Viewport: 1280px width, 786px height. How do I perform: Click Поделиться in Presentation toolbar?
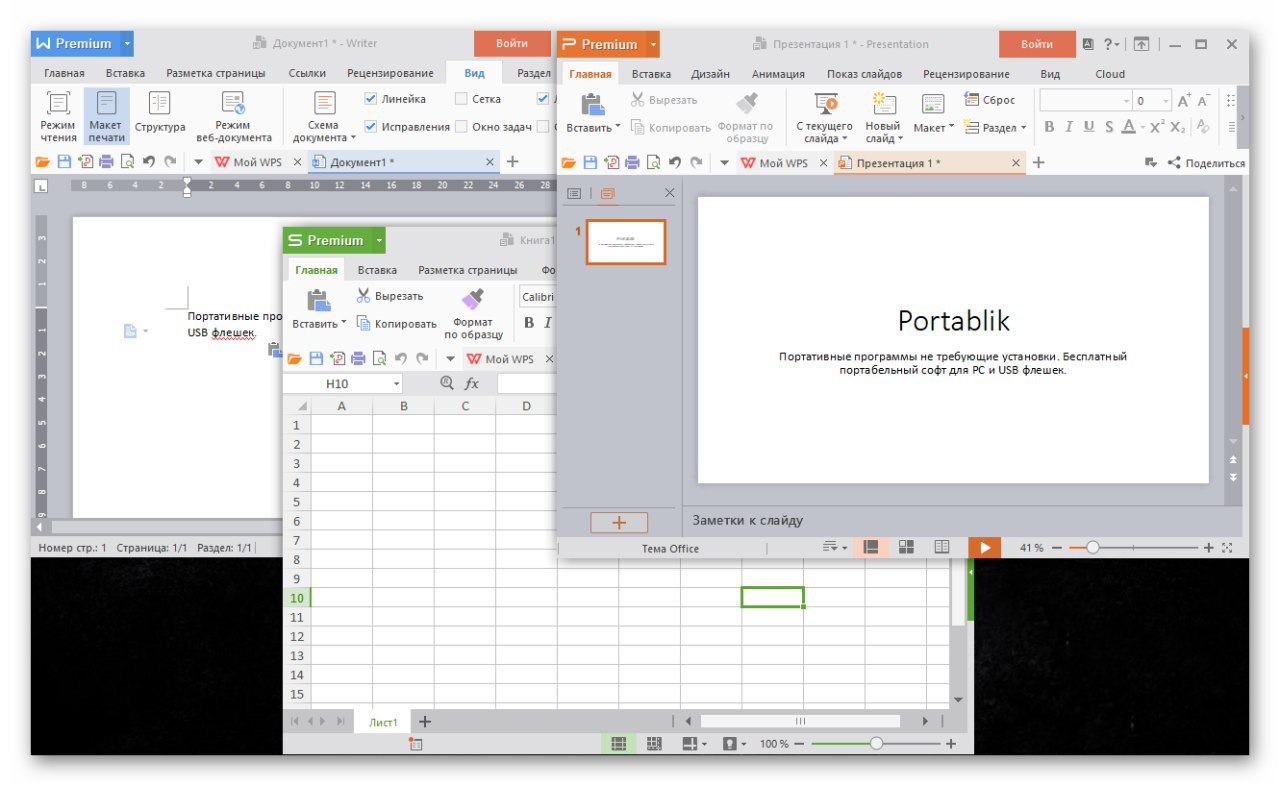pyautogui.click(x=1207, y=163)
